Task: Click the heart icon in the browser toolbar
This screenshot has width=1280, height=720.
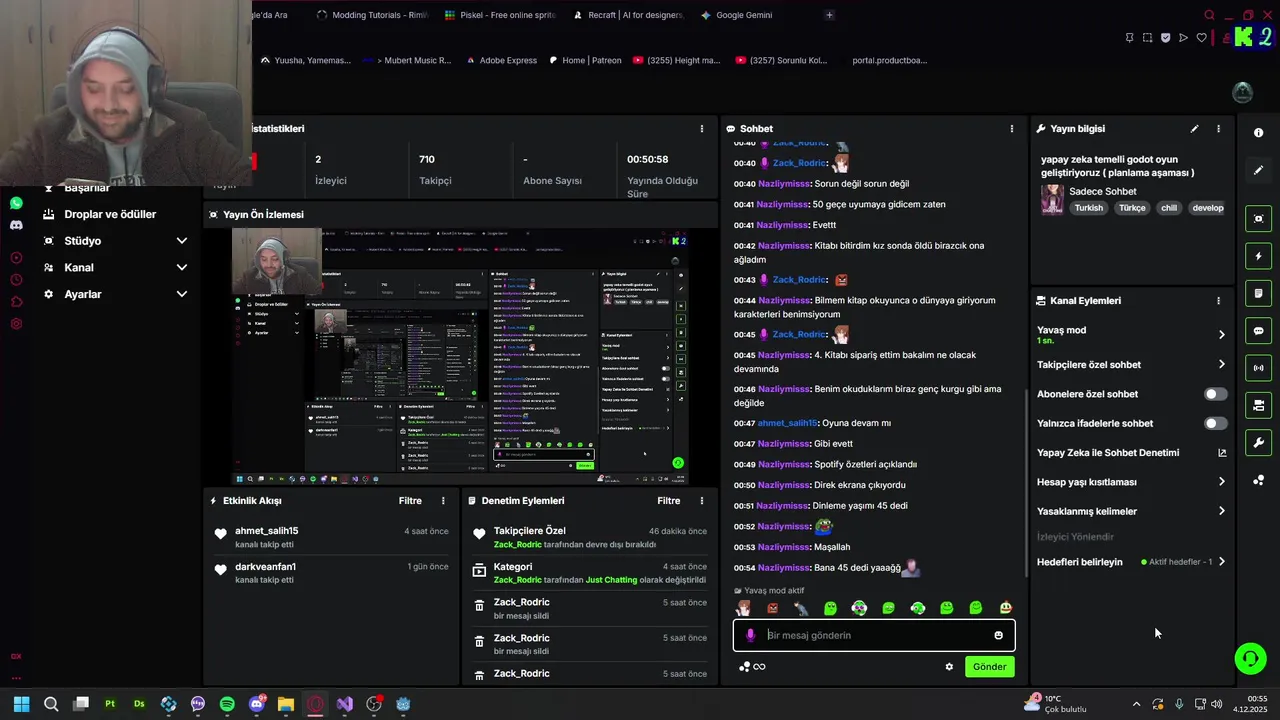Action: click(x=1201, y=38)
